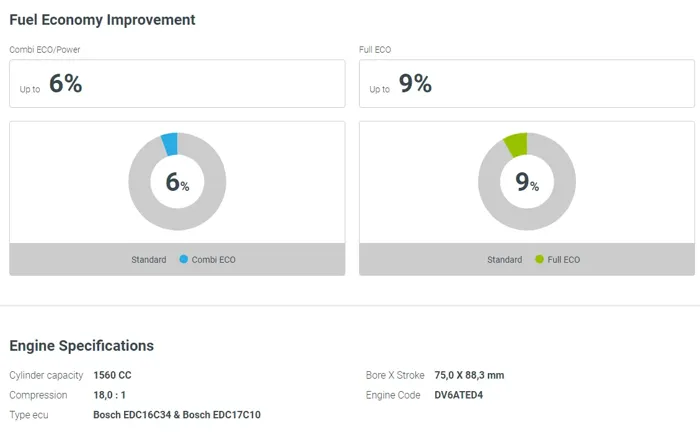Image resolution: width=700 pixels, height=440 pixels.
Task: Click the 1560 CC cylinder capacity value
Action: tap(112, 376)
